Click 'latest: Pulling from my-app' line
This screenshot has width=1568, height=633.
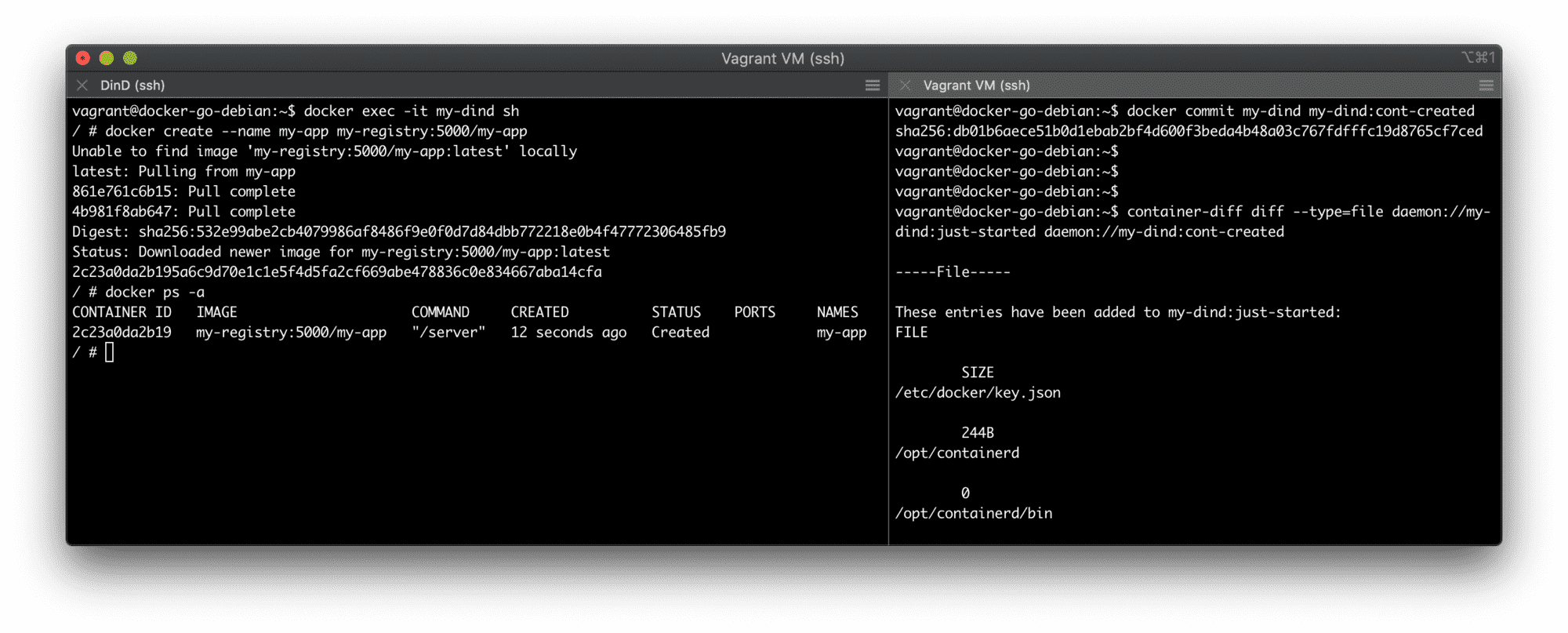tap(184, 171)
